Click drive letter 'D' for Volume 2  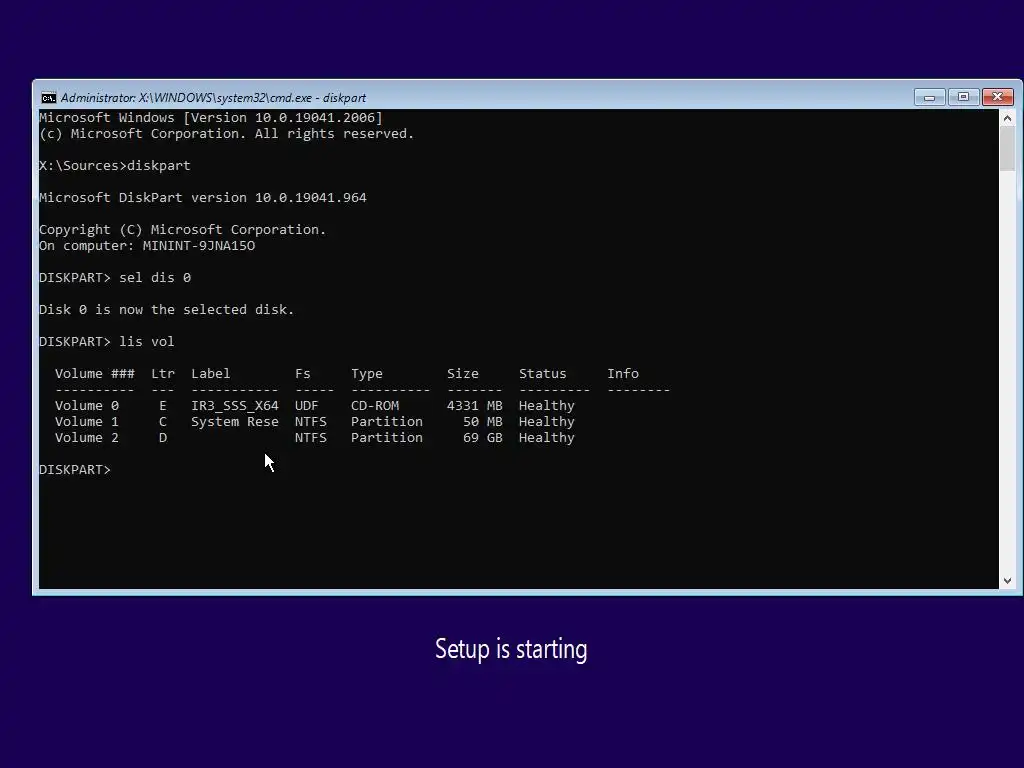point(163,438)
